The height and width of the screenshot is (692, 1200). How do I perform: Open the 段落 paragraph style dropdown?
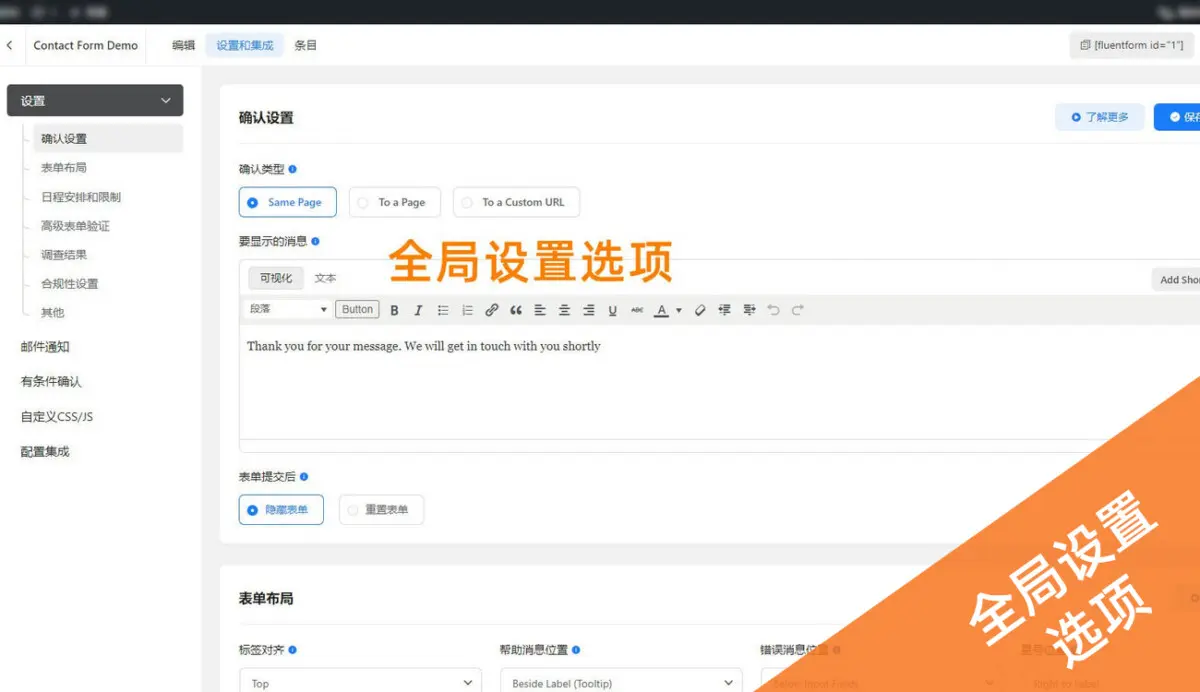[286, 309]
